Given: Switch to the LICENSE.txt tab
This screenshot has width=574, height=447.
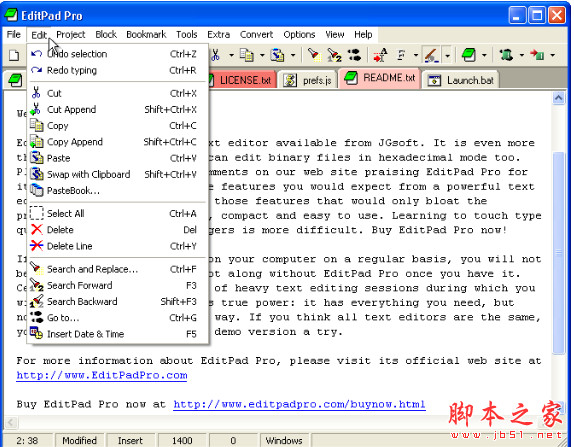Looking at the screenshot, I should point(242,80).
